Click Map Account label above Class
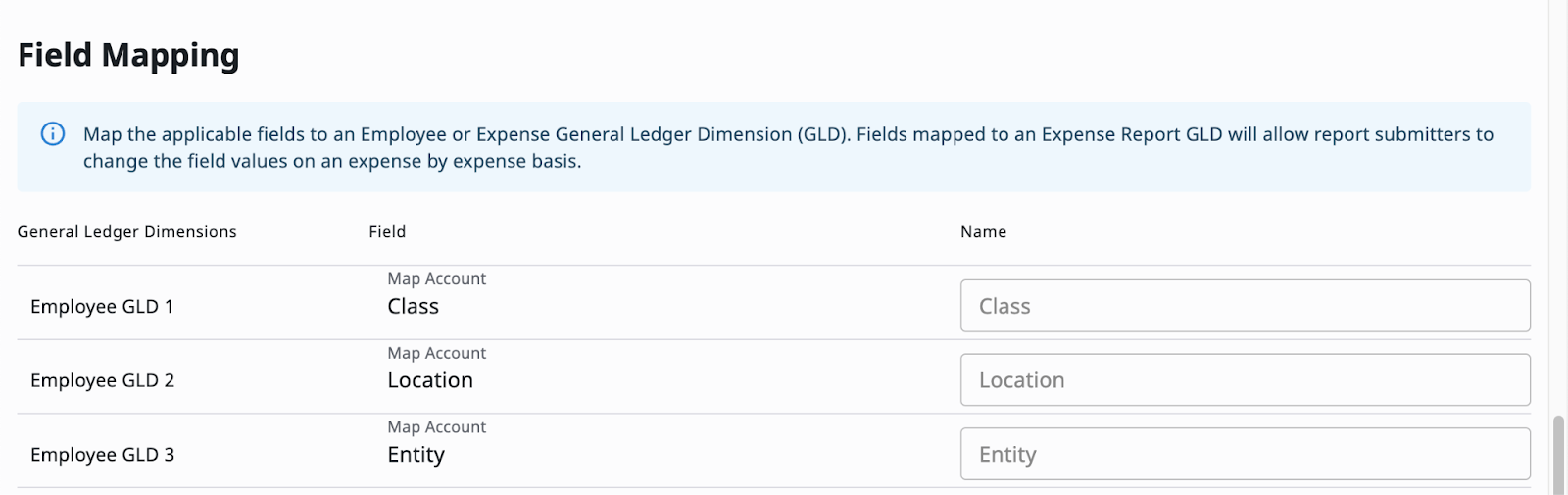Viewport: 1568px width, 495px height. [436, 279]
